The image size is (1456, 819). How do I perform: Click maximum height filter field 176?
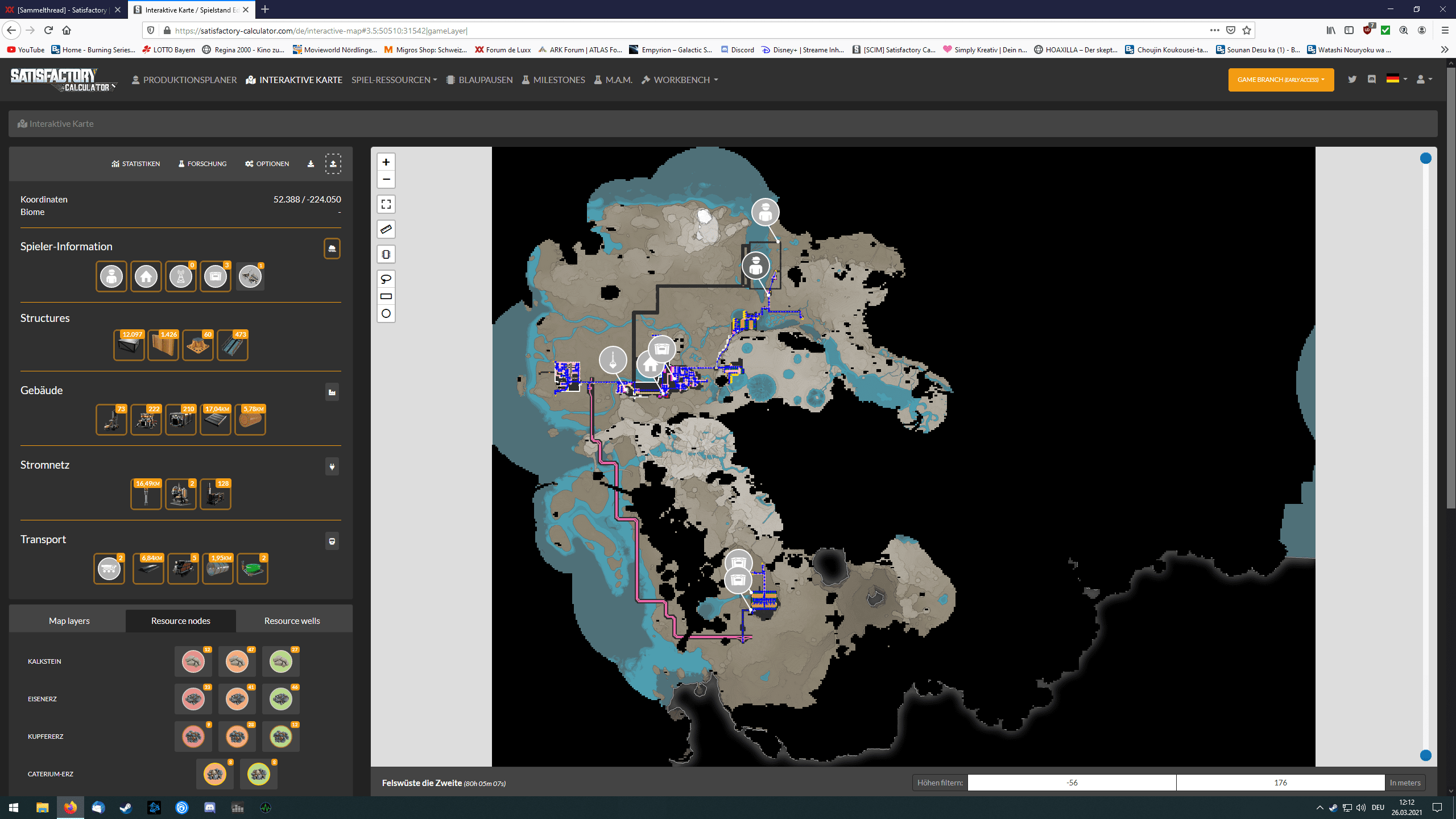coord(1280,783)
